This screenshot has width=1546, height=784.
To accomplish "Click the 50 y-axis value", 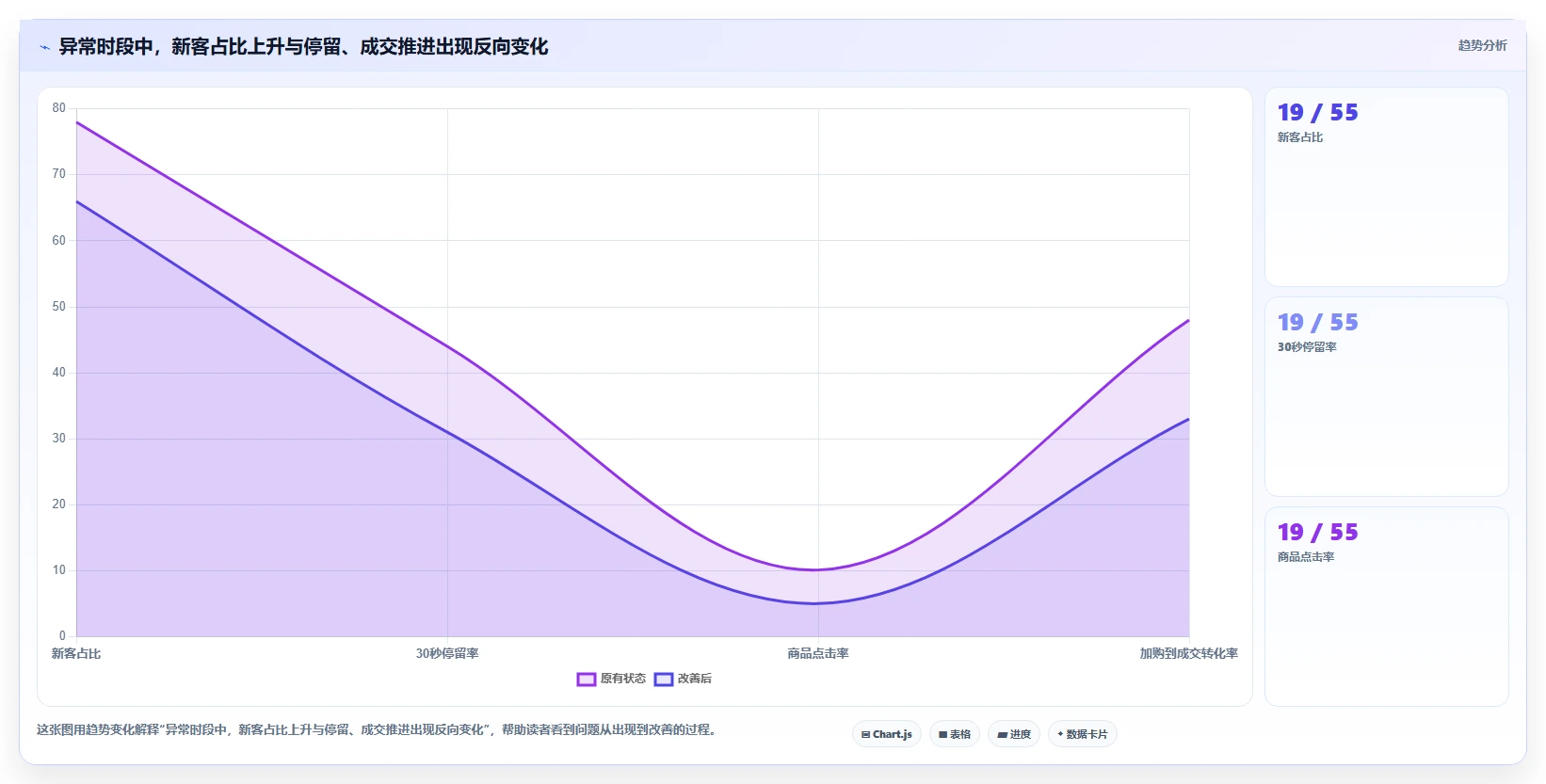I will (x=59, y=307).
